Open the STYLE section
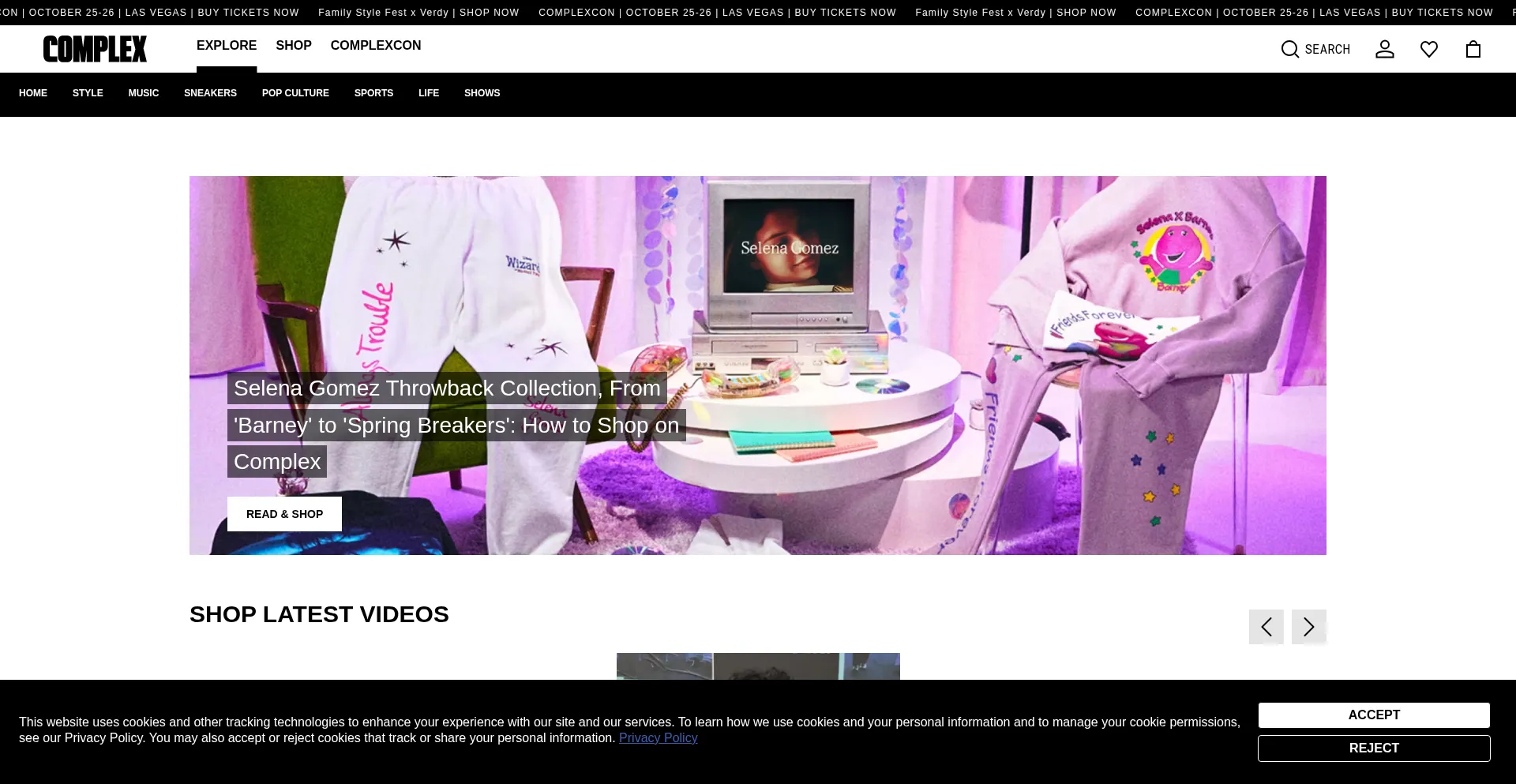Image resolution: width=1516 pixels, height=784 pixels. point(88,93)
